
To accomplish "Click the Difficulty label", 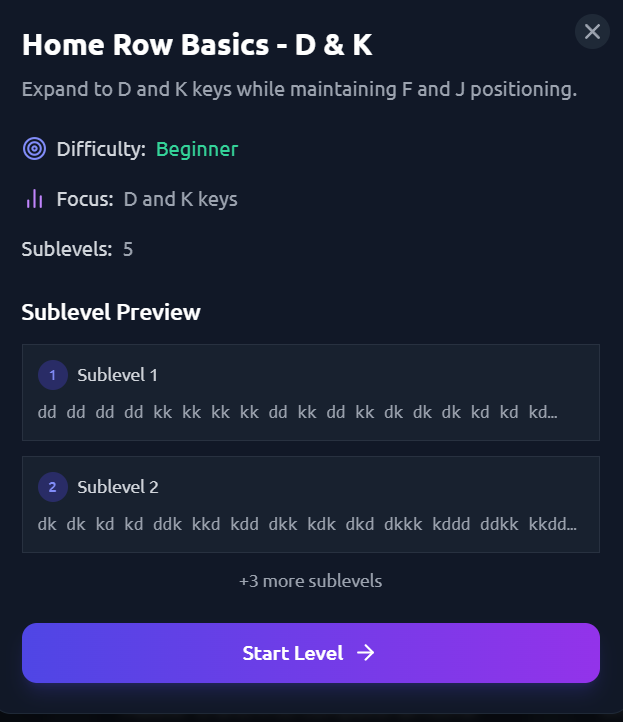I will pos(101,150).
